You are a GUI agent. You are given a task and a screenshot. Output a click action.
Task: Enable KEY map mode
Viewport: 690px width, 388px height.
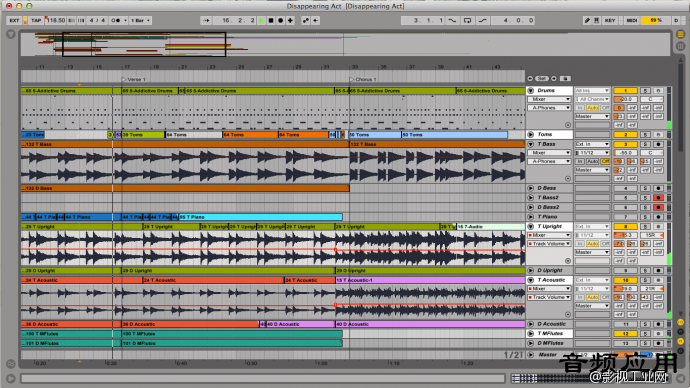610,20
